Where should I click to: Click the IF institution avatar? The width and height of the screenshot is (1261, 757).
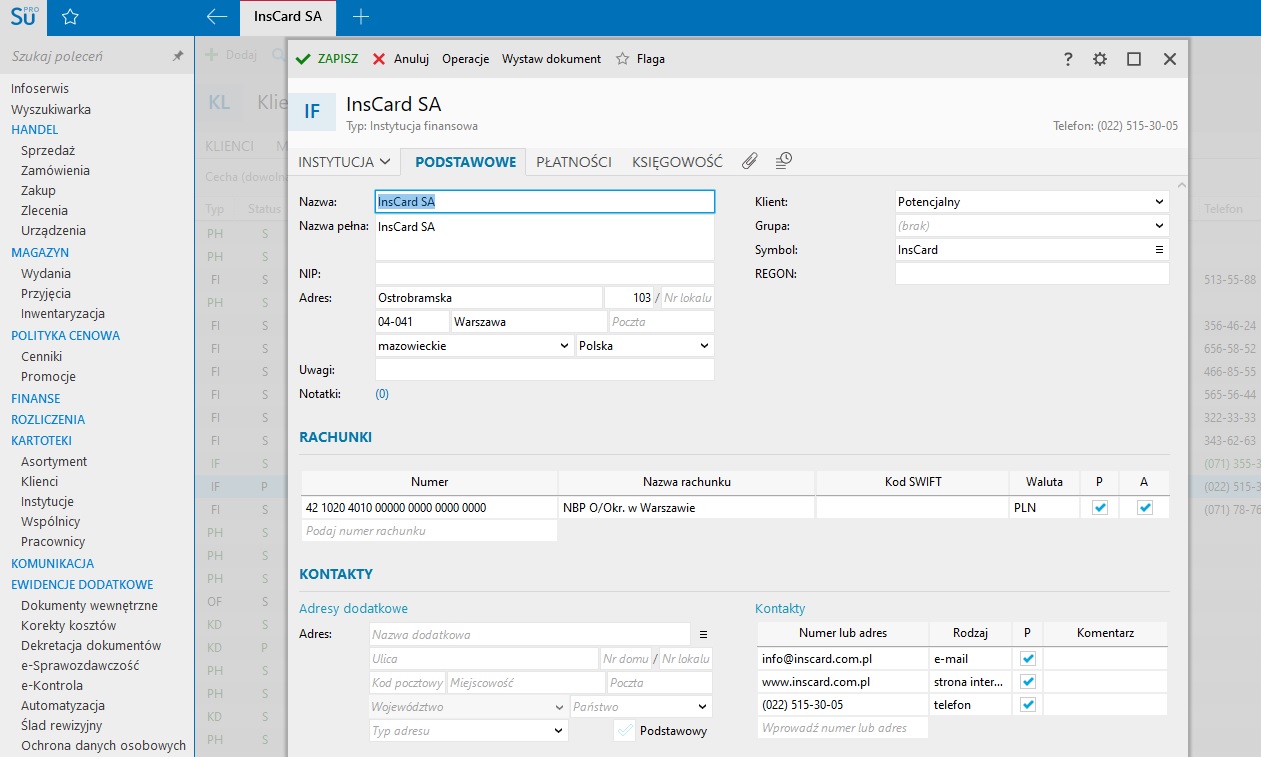pos(312,112)
